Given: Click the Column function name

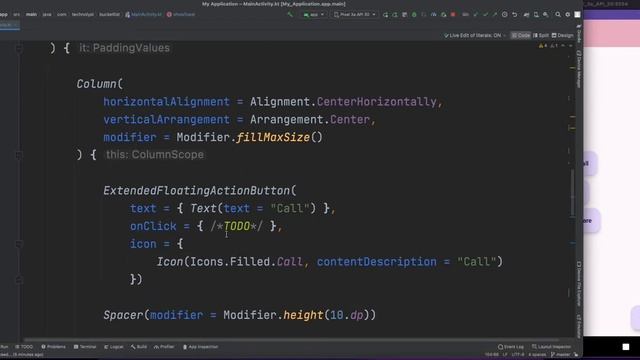Looking at the screenshot, I should click(x=97, y=84).
